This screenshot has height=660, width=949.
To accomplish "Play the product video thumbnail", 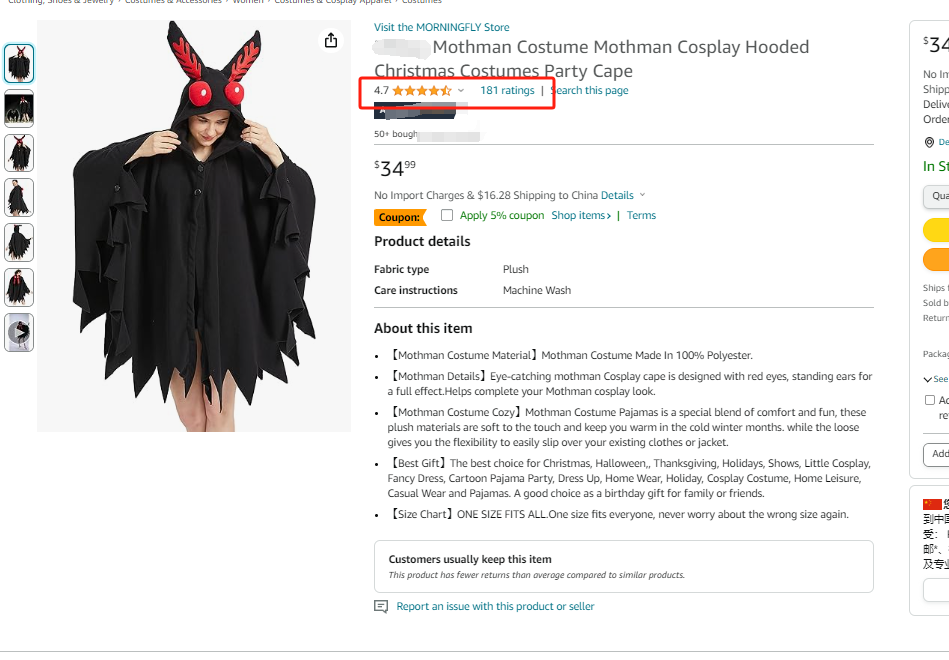I will click(19, 332).
